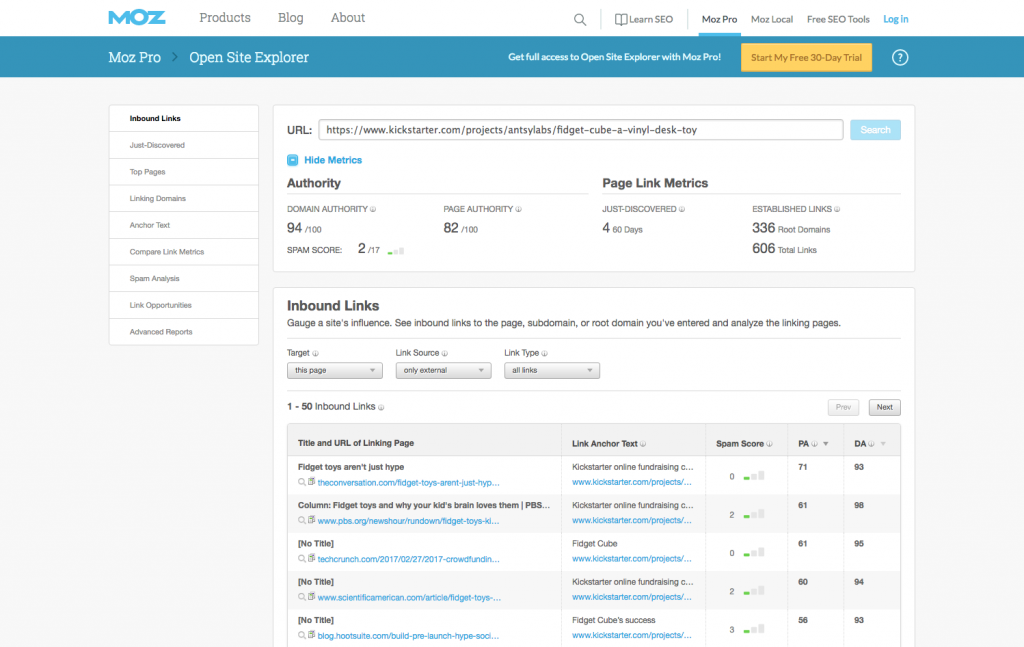This screenshot has height=647, width=1024.
Task: Open the Products menu
Action: 225,18
